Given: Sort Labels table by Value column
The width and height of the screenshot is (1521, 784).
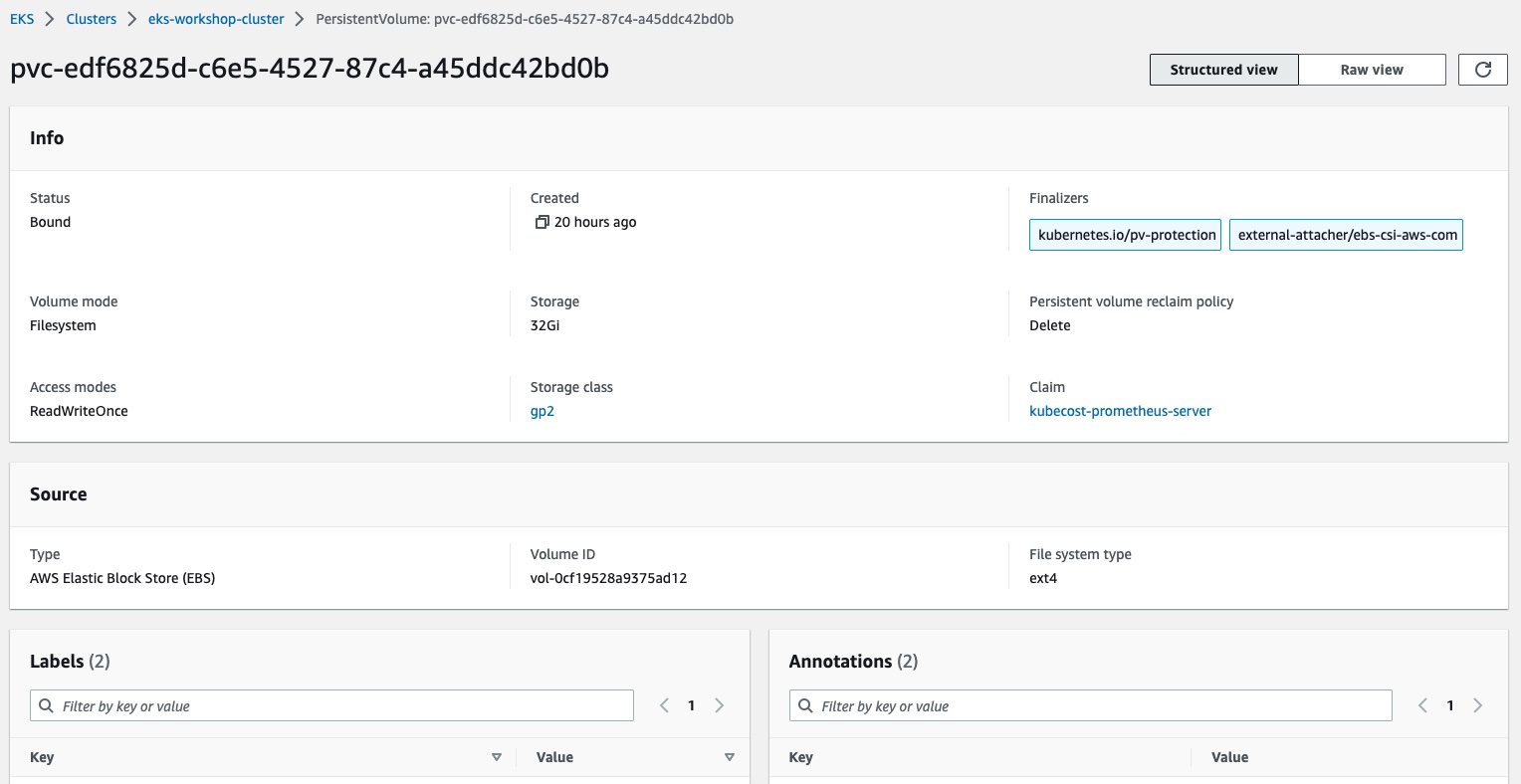Looking at the screenshot, I should (729, 757).
